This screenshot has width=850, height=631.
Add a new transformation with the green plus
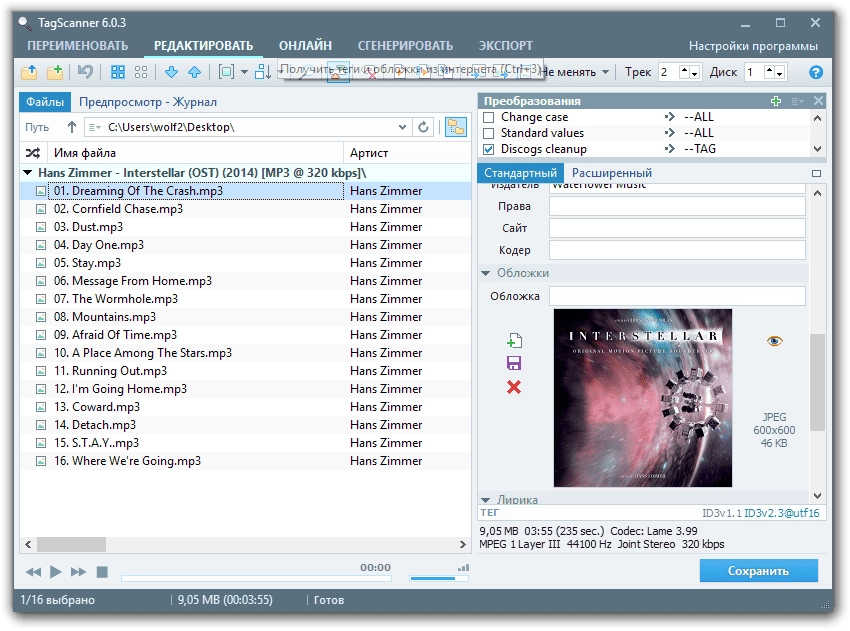[776, 101]
